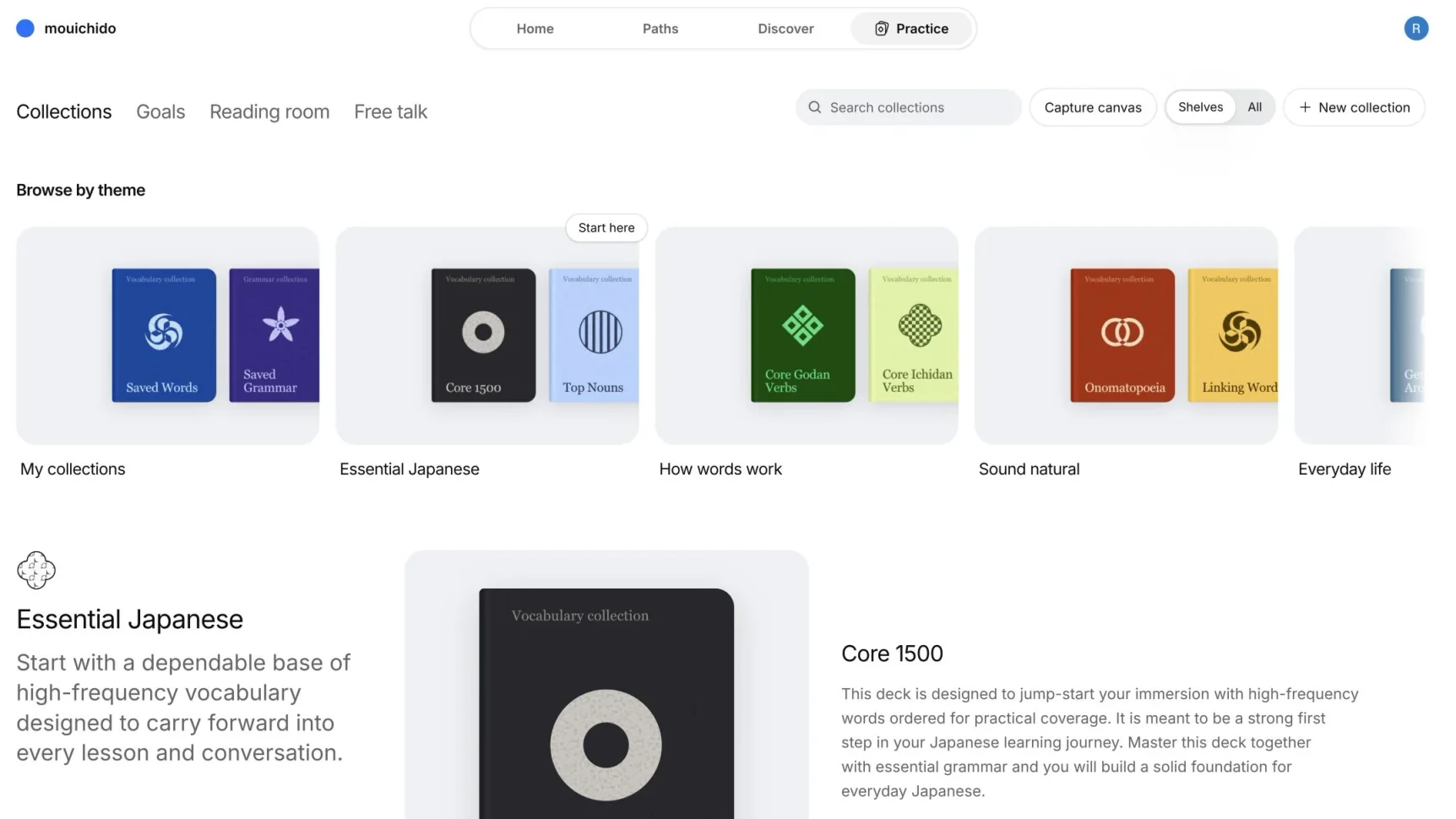Open the Core Godan Verbs book
The image size is (1456, 819).
803,335
